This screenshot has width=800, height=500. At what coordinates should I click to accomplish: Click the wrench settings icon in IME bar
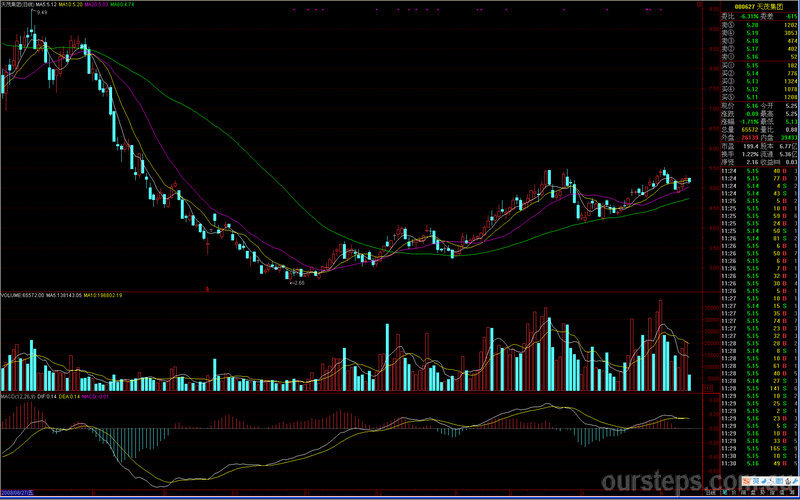pos(795,481)
